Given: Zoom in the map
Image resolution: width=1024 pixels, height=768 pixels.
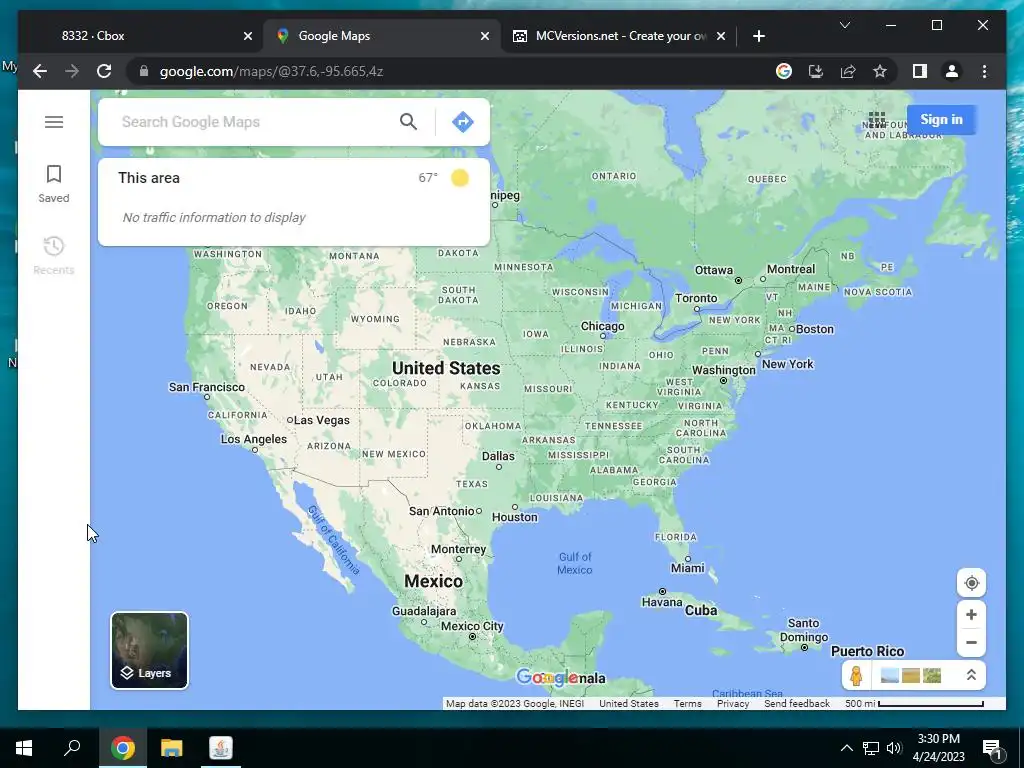Looking at the screenshot, I should pos(971,615).
